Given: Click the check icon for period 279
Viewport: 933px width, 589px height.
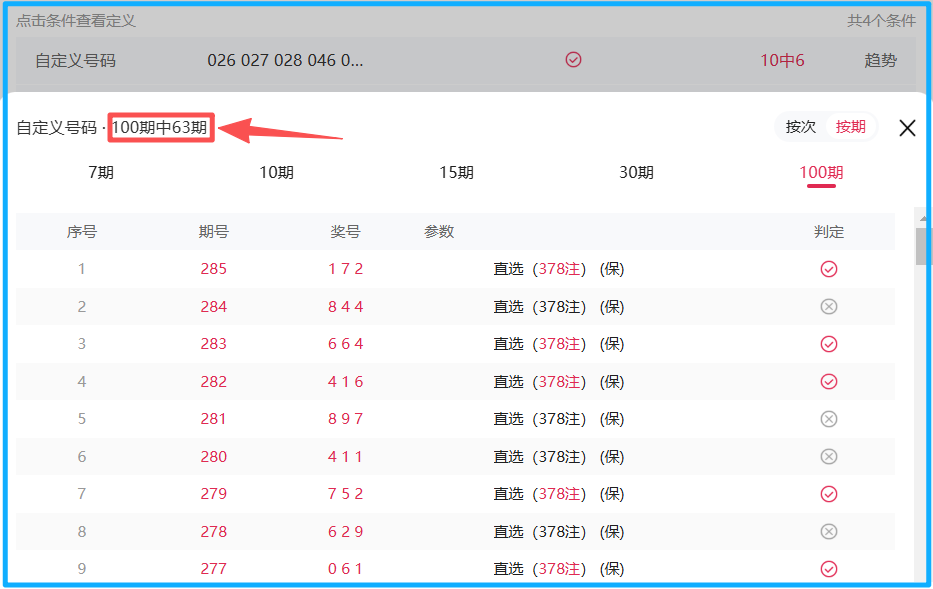Looking at the screenshot, I should (828, 494).
